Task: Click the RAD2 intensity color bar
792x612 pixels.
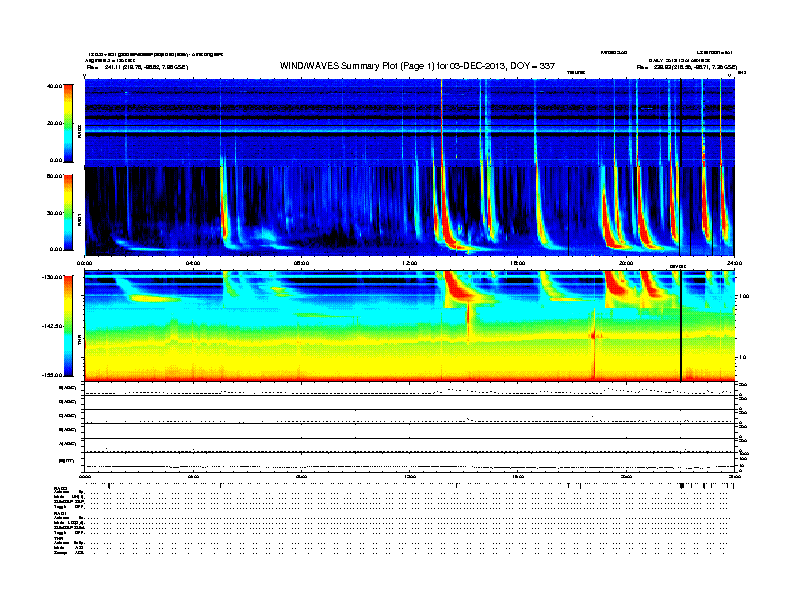Action: point(68,123)
